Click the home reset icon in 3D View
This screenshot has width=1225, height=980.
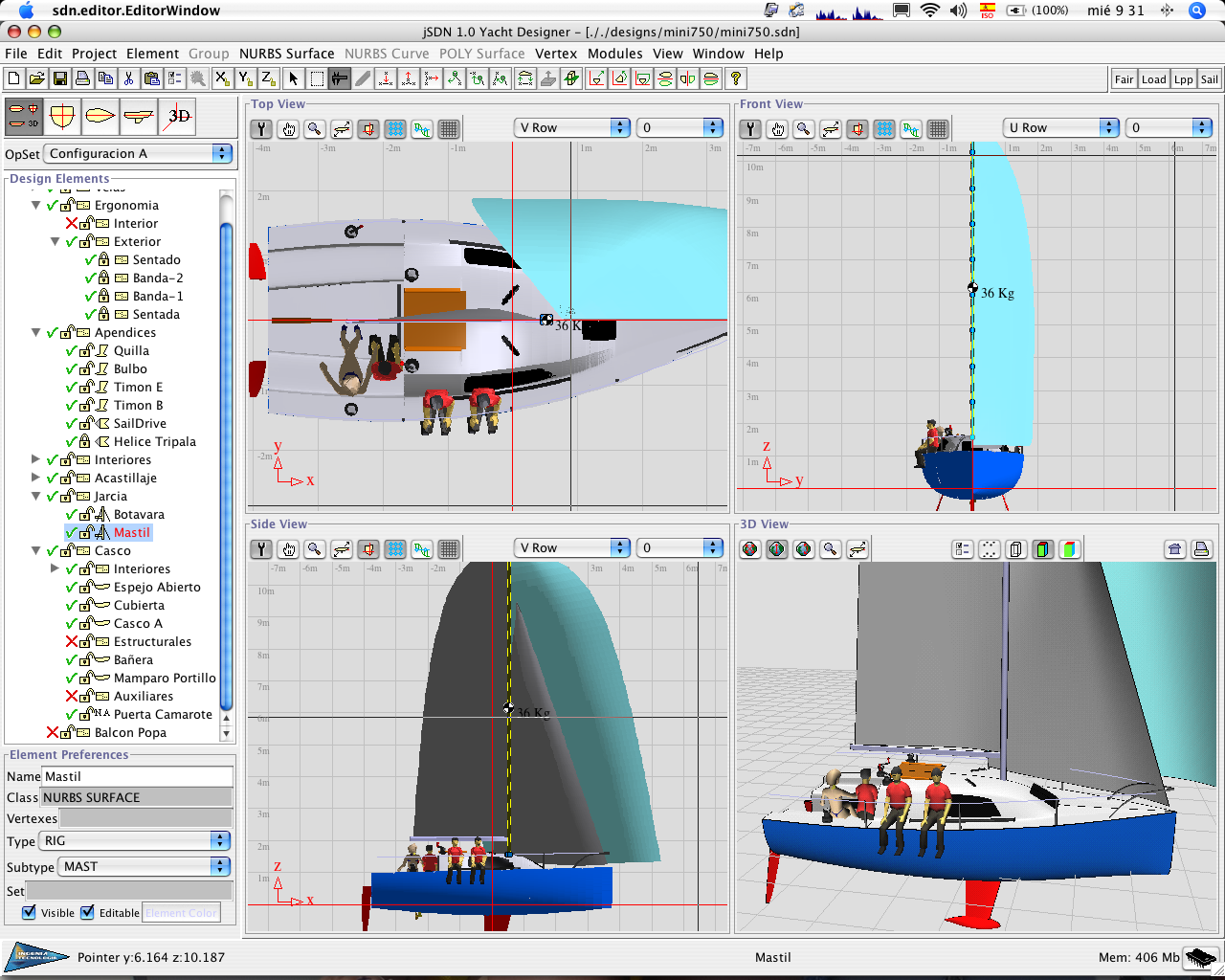point(1175,548)
